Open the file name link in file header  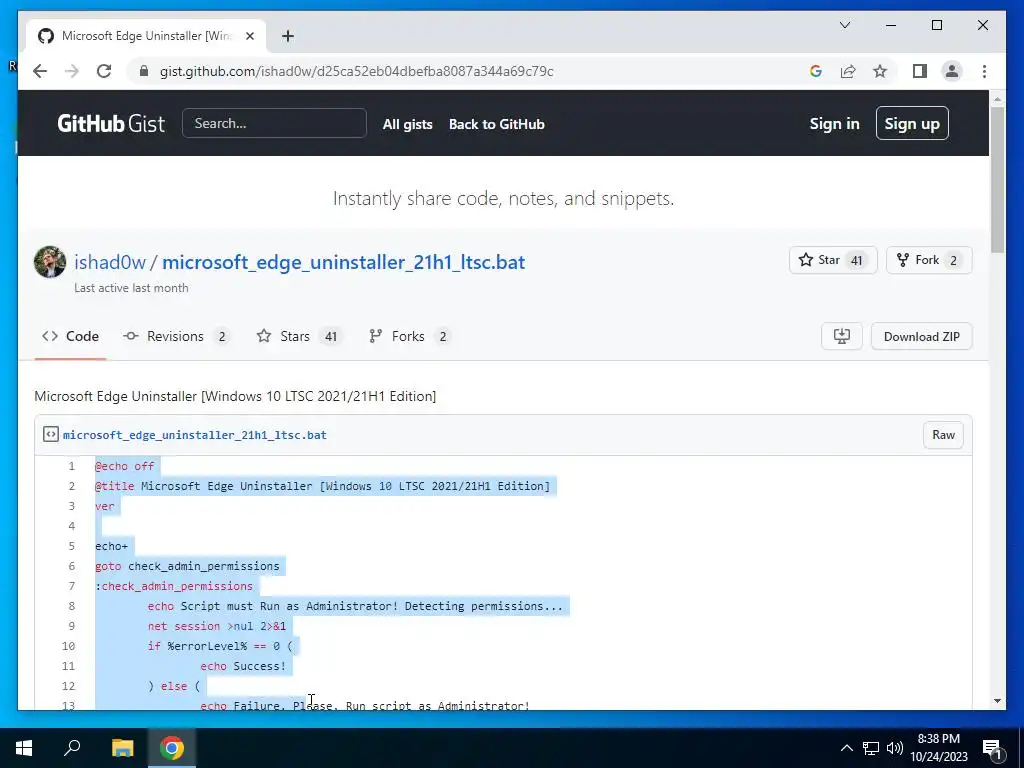click(195, 435)
